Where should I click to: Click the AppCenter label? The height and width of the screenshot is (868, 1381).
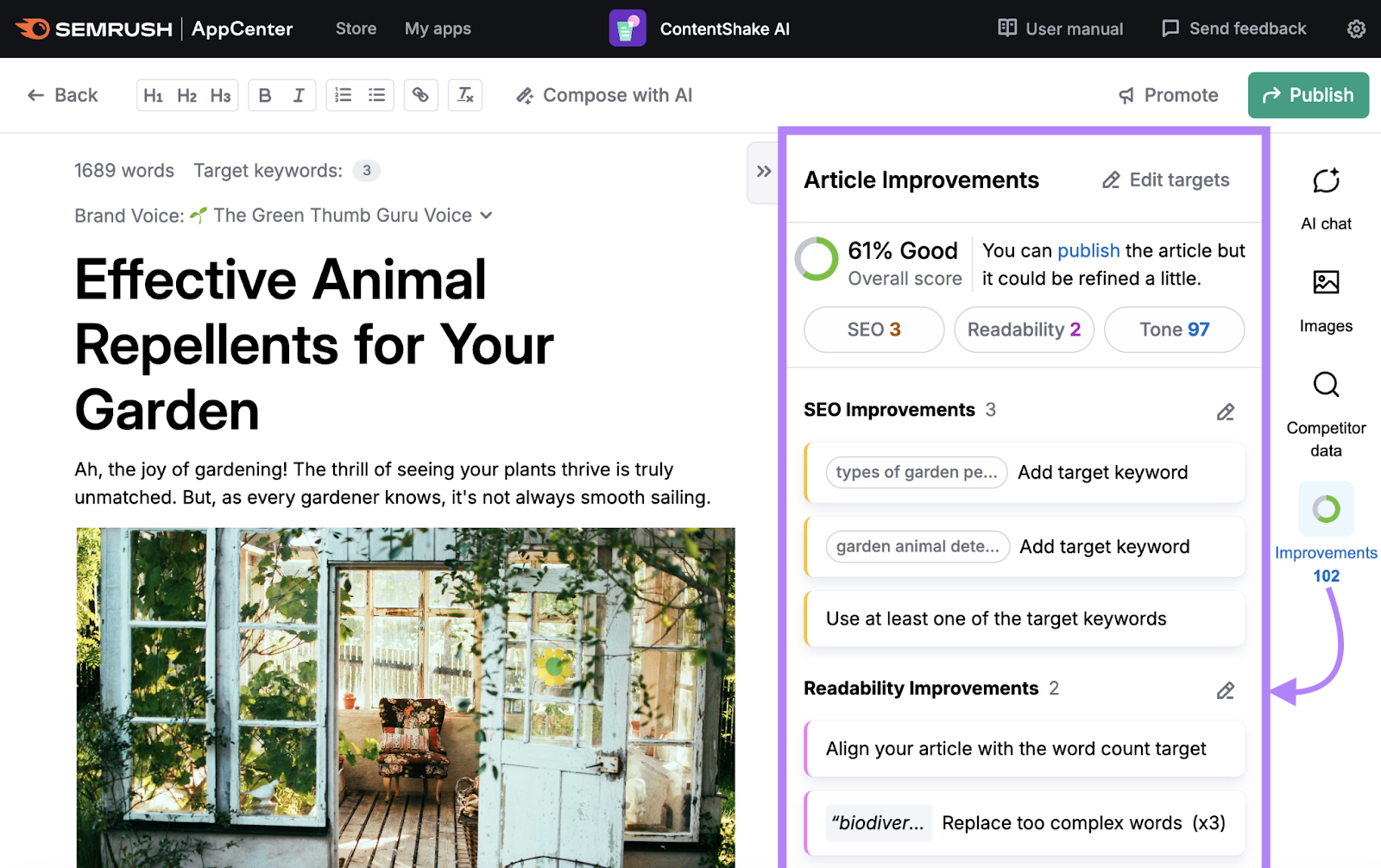pos(242,28)
